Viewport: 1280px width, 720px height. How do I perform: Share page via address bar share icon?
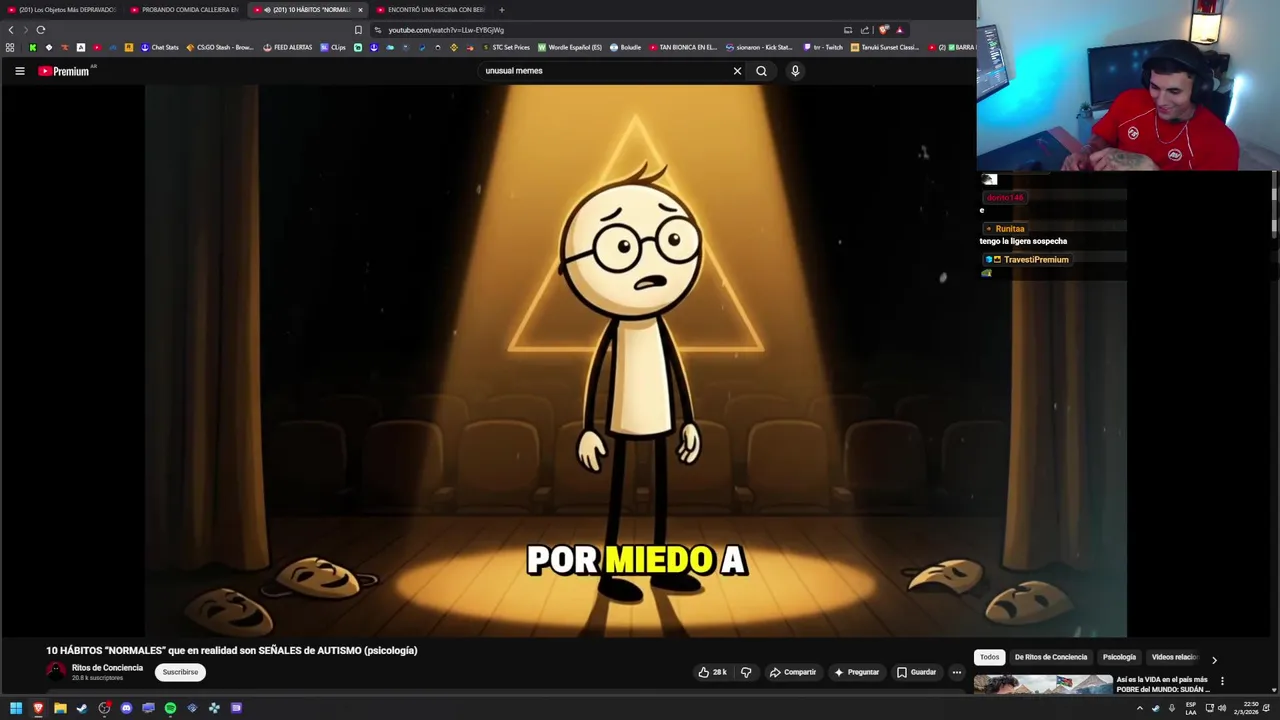[x=865, y=30]
